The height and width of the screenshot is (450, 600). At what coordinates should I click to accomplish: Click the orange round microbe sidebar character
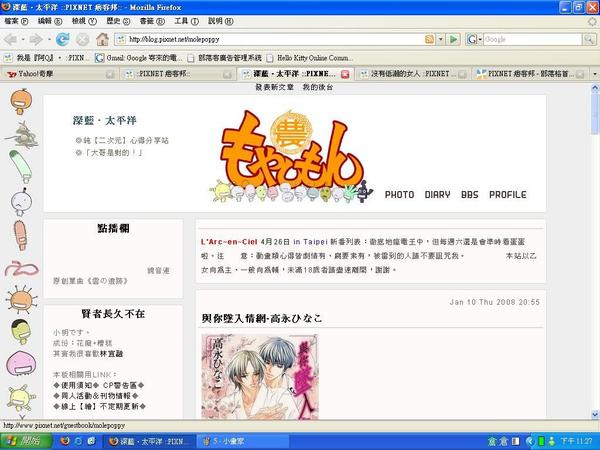tap(21, 101)
